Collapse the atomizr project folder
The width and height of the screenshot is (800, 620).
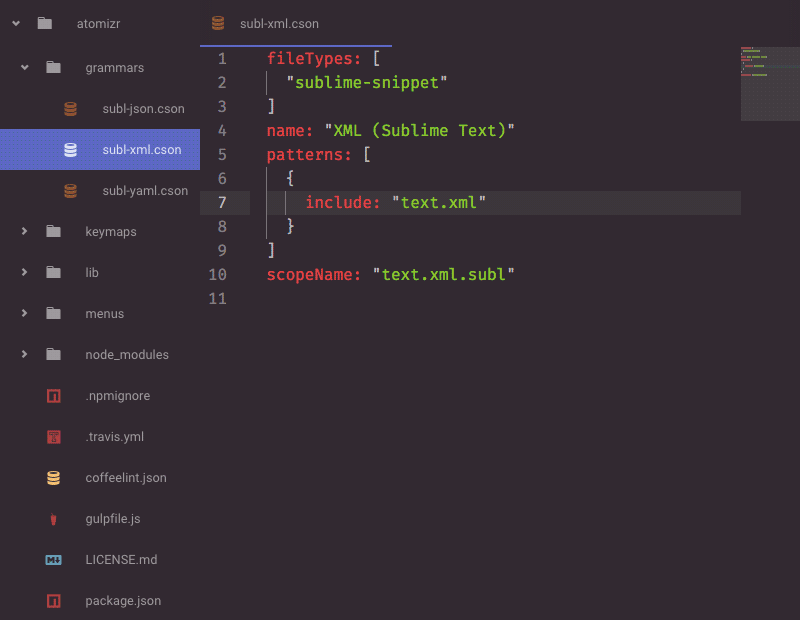(15, 22)
